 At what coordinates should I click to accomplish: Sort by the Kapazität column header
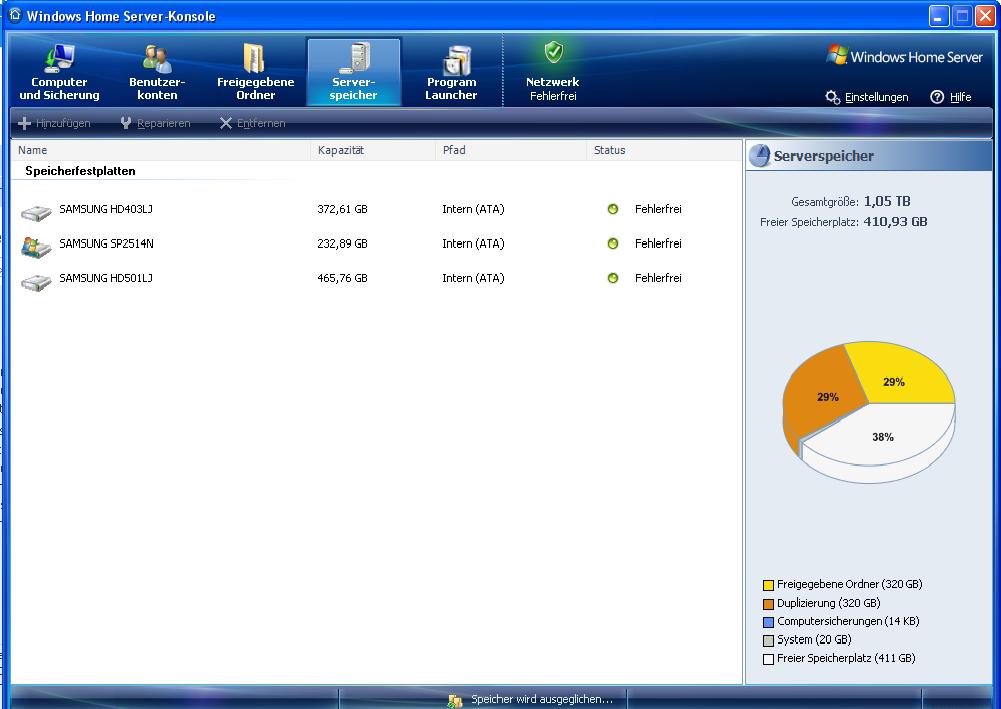tap(373, 150)
